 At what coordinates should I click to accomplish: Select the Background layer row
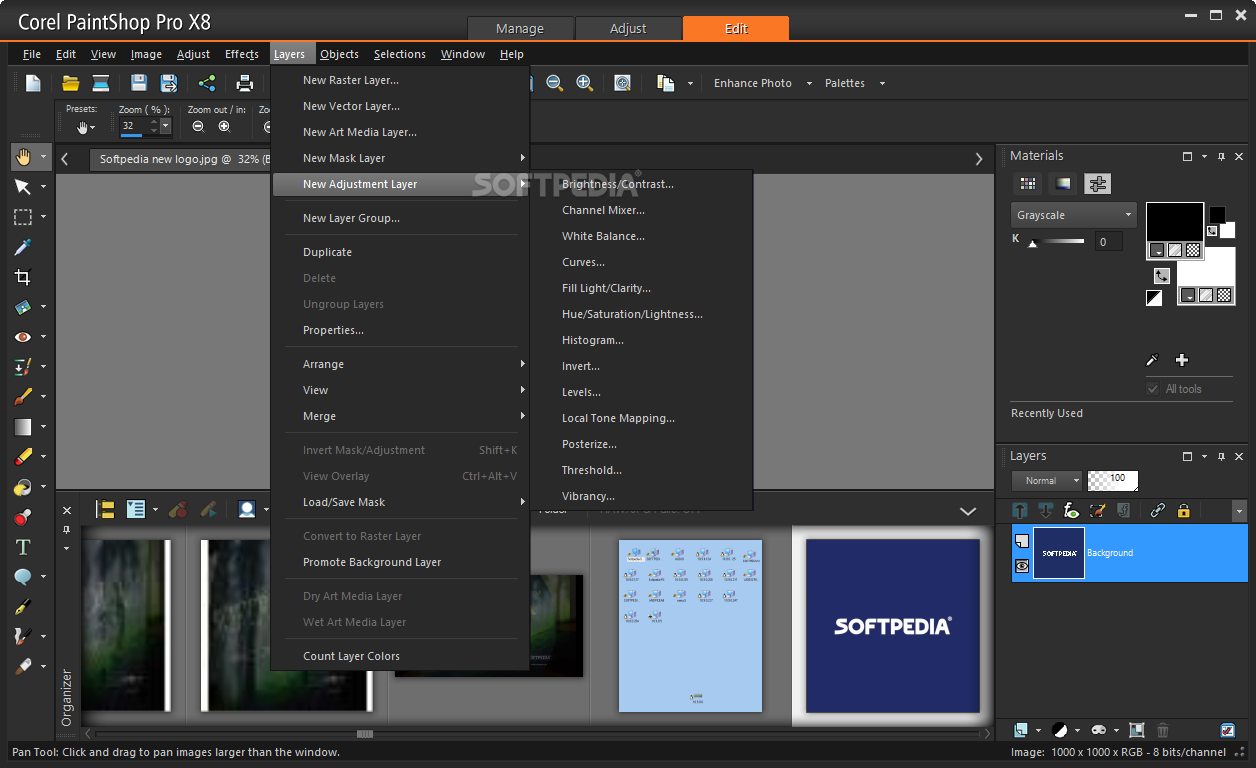pyautogui.click(x=1129, y=553)
